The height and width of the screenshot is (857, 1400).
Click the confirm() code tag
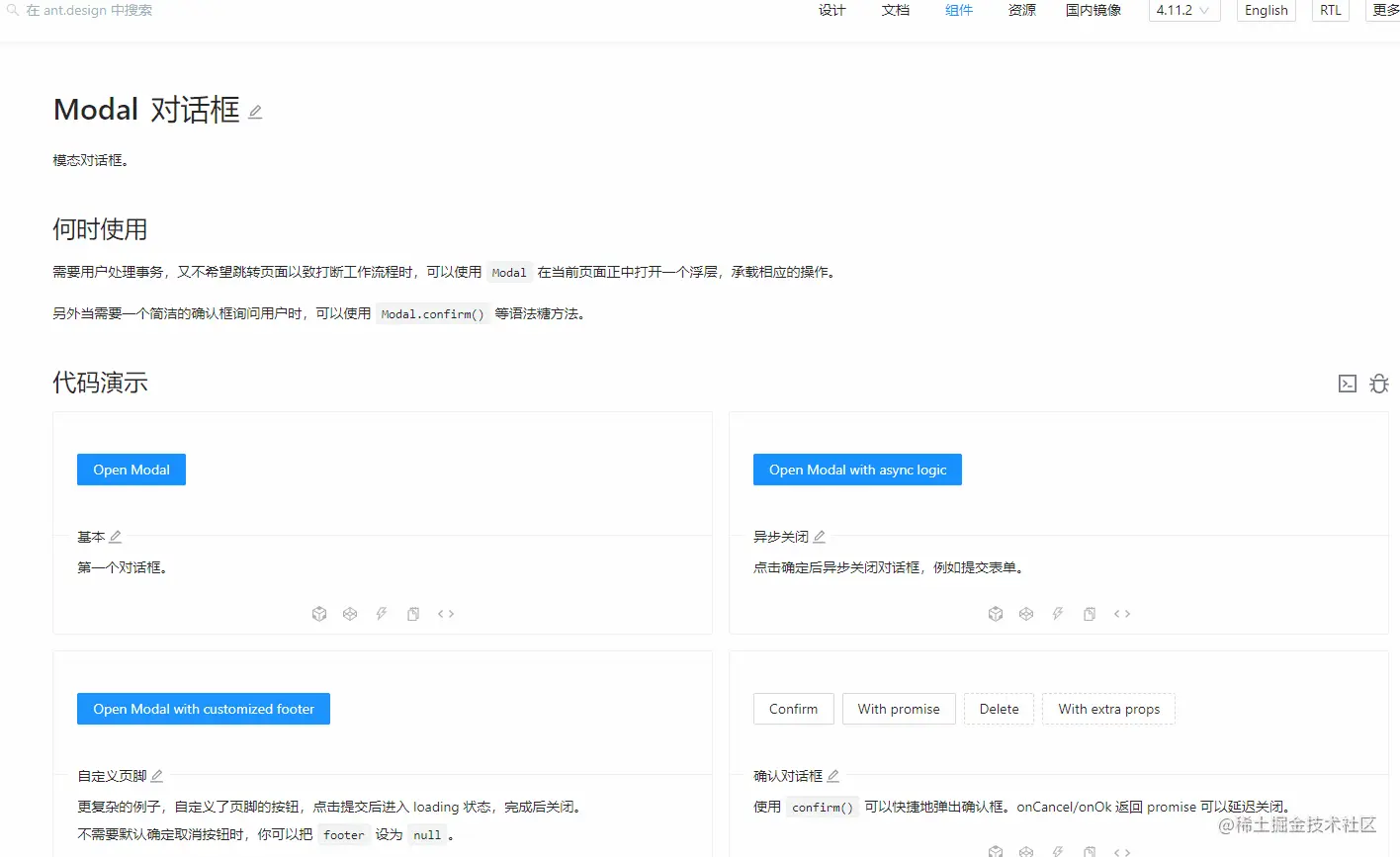(x=823, y=808)
